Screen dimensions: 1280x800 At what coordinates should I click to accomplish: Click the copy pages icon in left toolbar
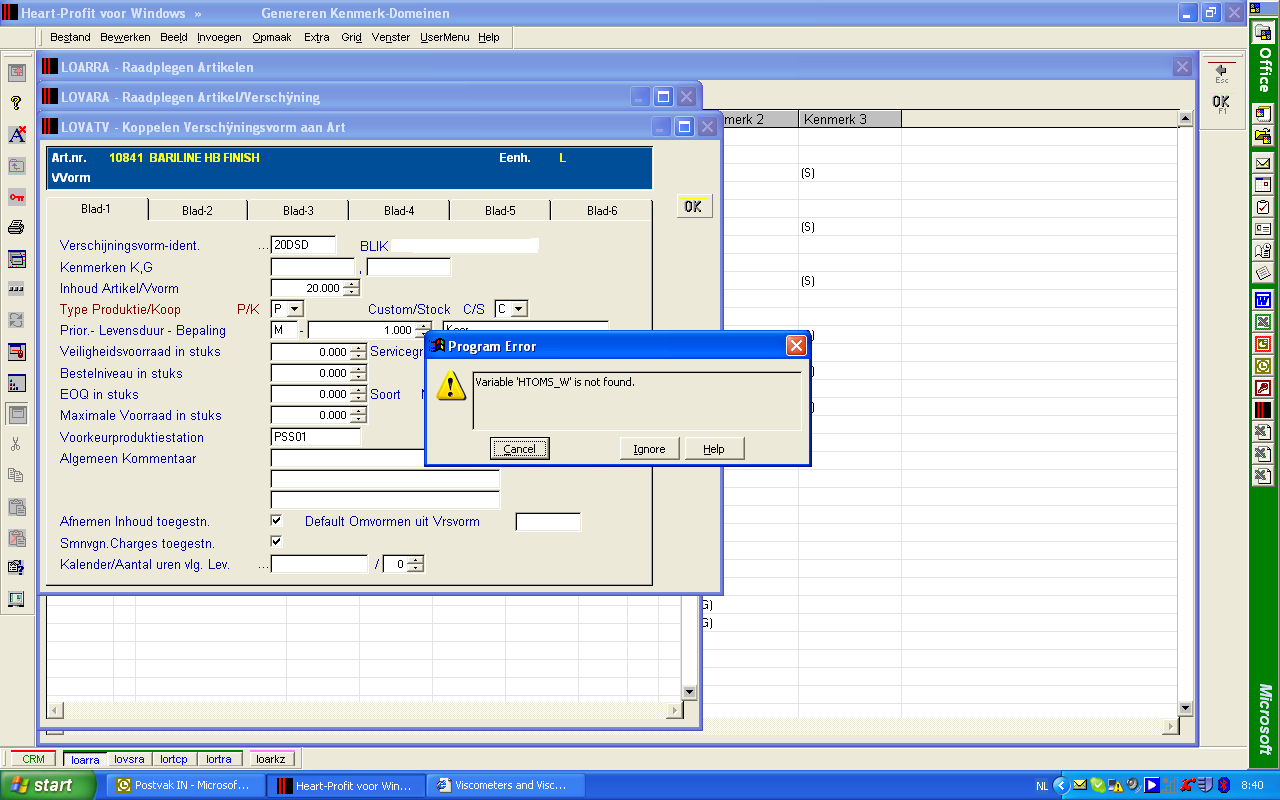click(x=16, y=476)
